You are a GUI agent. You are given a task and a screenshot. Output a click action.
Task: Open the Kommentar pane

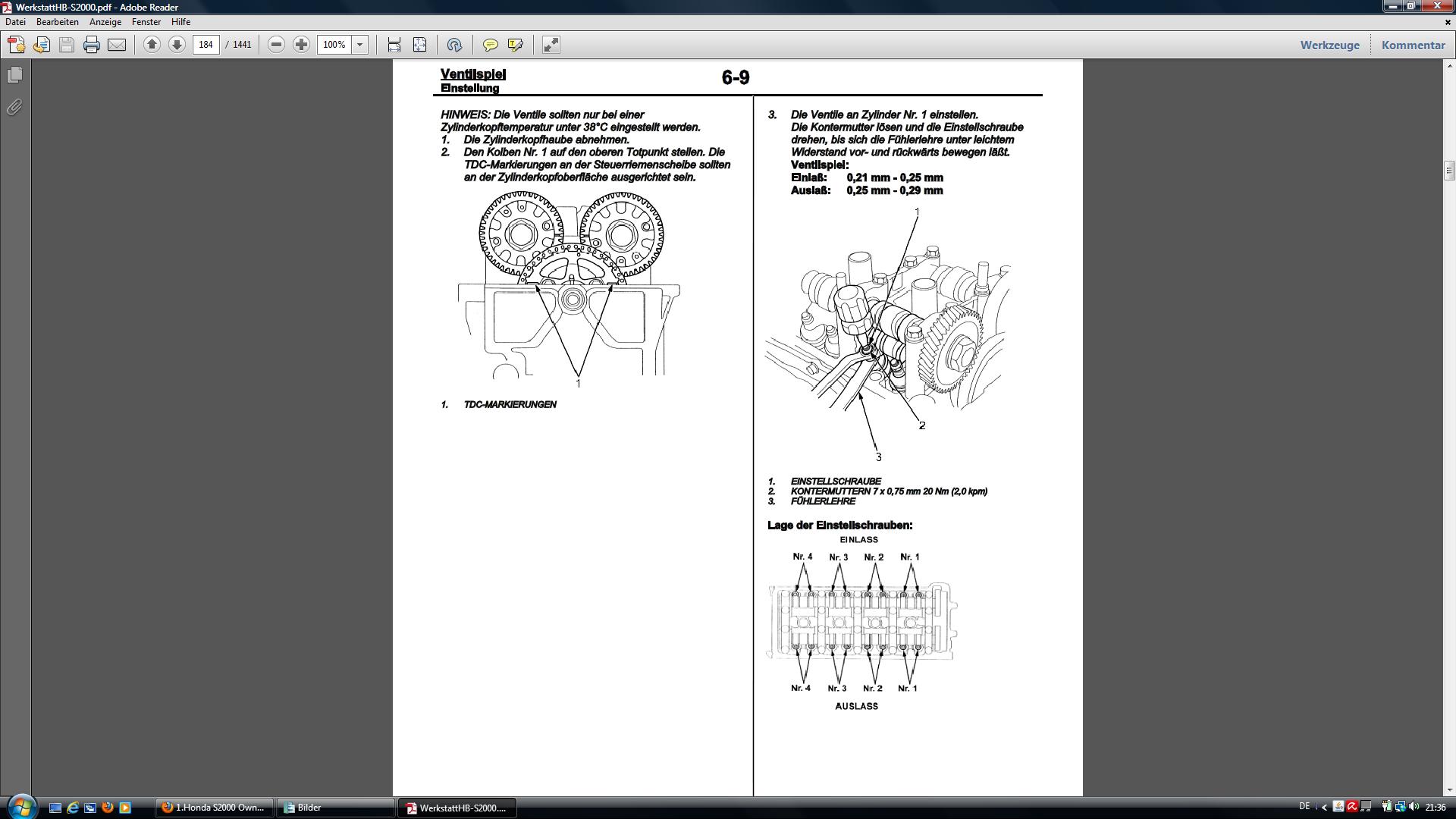pos(1413,45)
